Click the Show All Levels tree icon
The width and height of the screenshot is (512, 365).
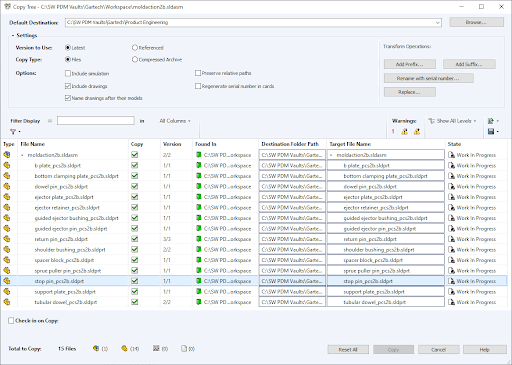click(431, 121)
